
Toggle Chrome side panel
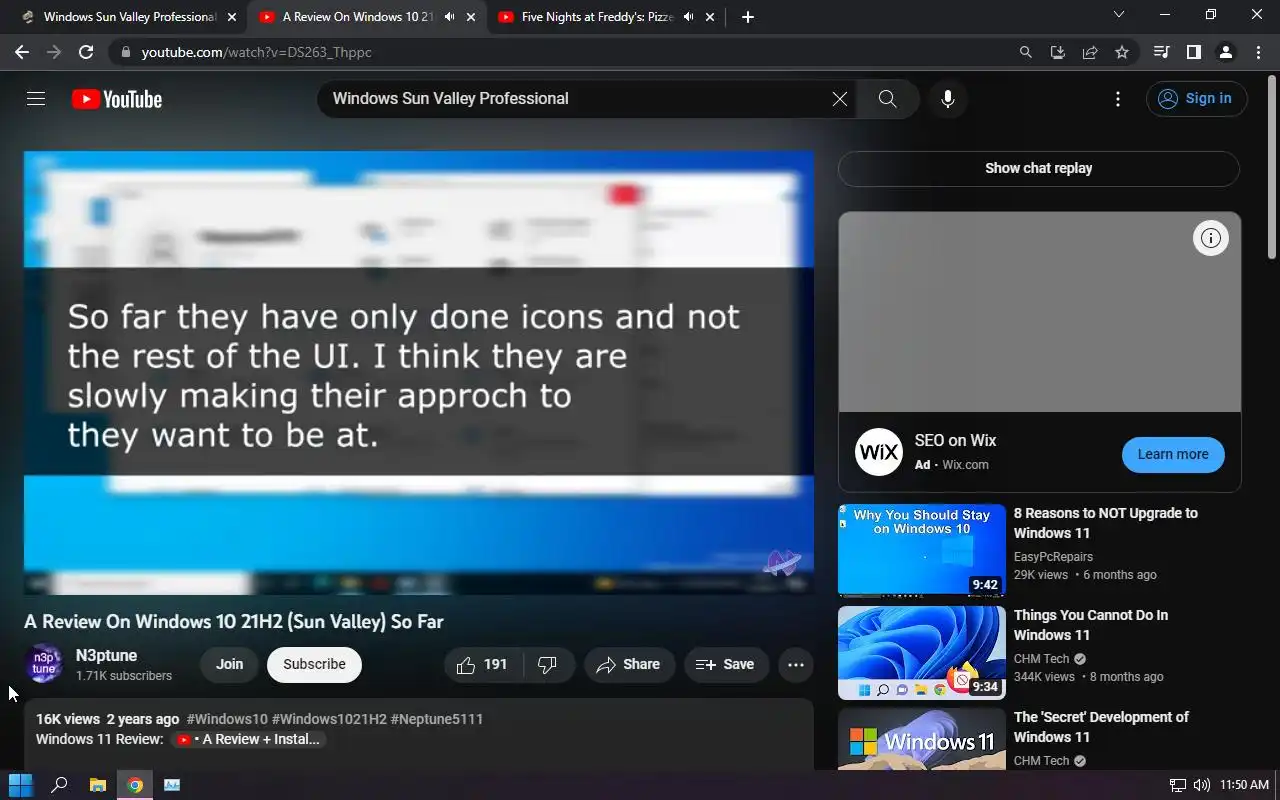(1193, 52)
